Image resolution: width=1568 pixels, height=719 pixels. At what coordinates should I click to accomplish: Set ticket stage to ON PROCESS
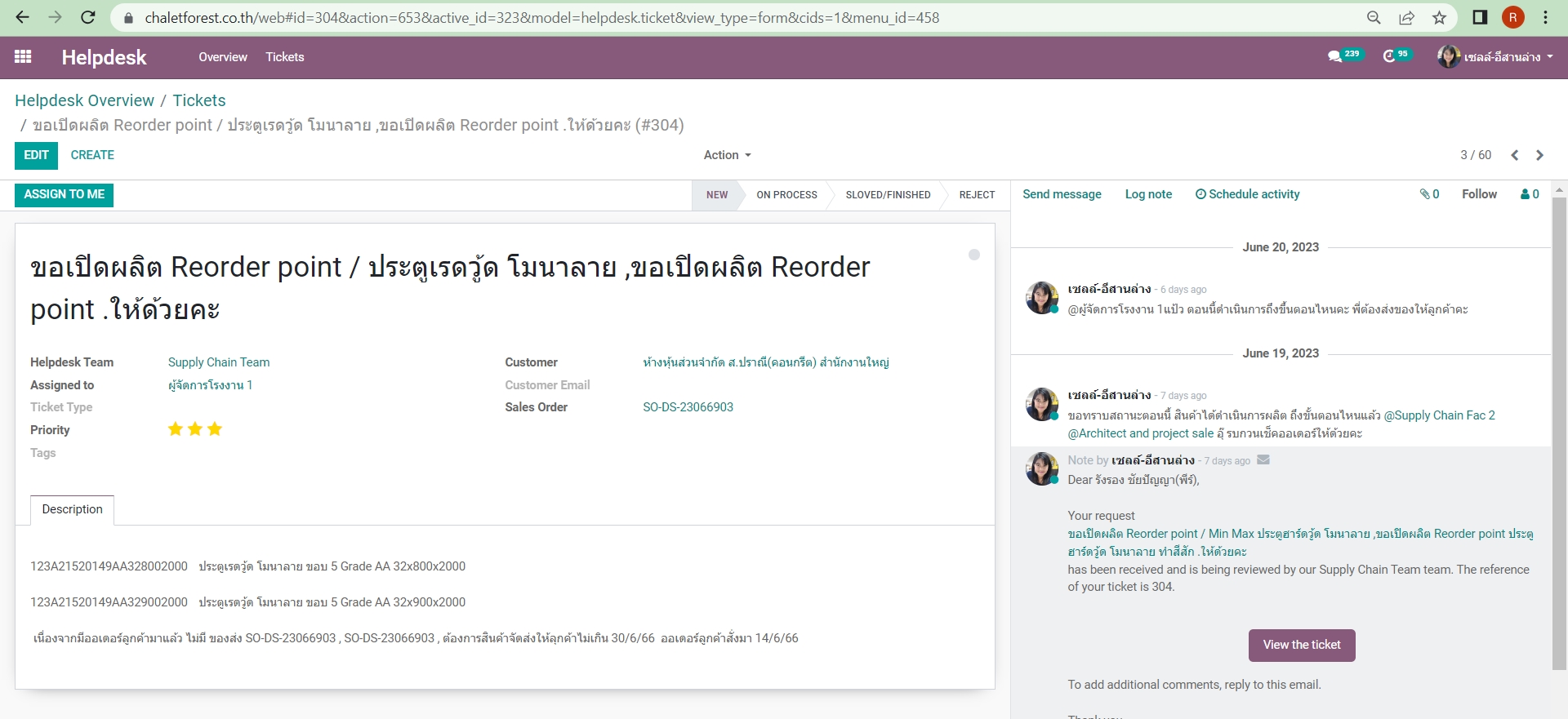pyautogui.click(x=786, y=195)
